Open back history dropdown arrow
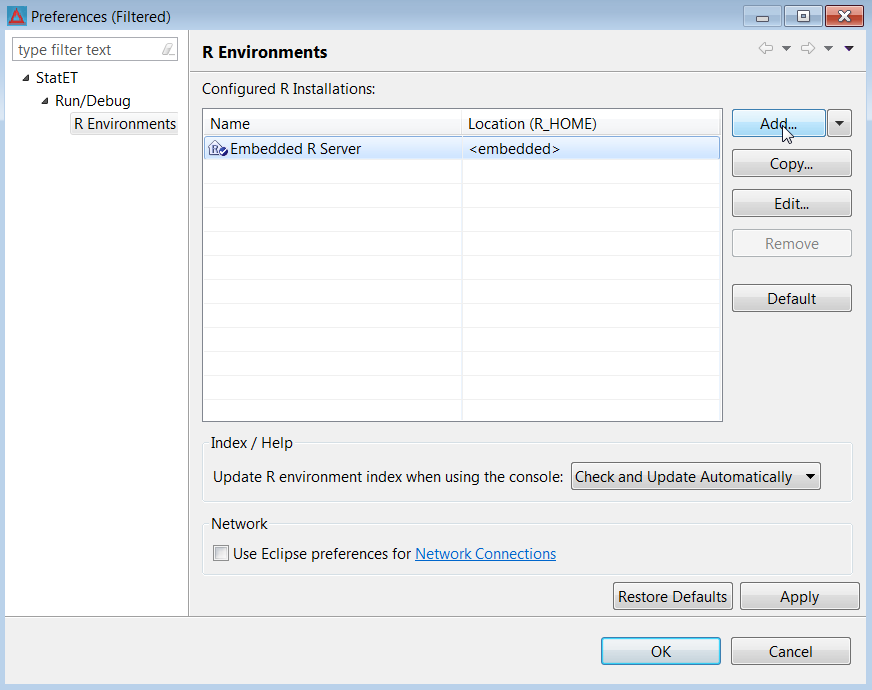Image resolution: width=872 pixels, height=690 pixels. point(786,48)
